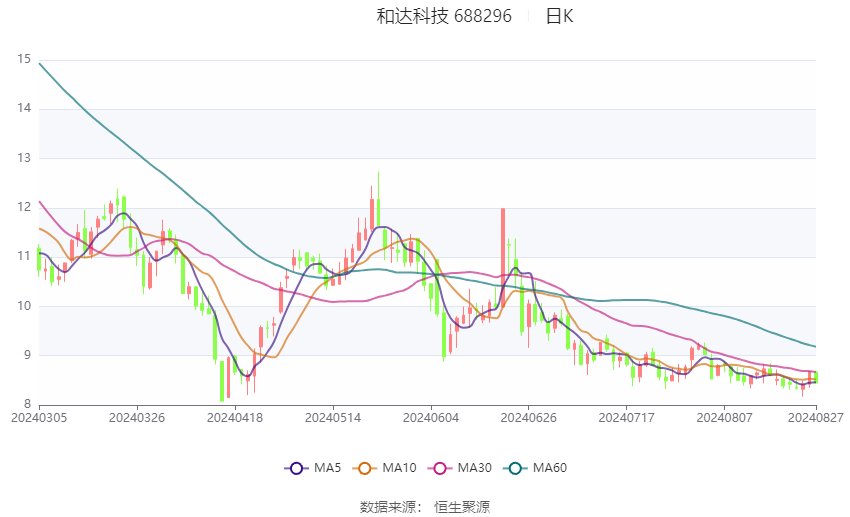Click x-axis date label 20240326
Screen dimensions: 850x517
pyautogui.click(x=137, y=418)
